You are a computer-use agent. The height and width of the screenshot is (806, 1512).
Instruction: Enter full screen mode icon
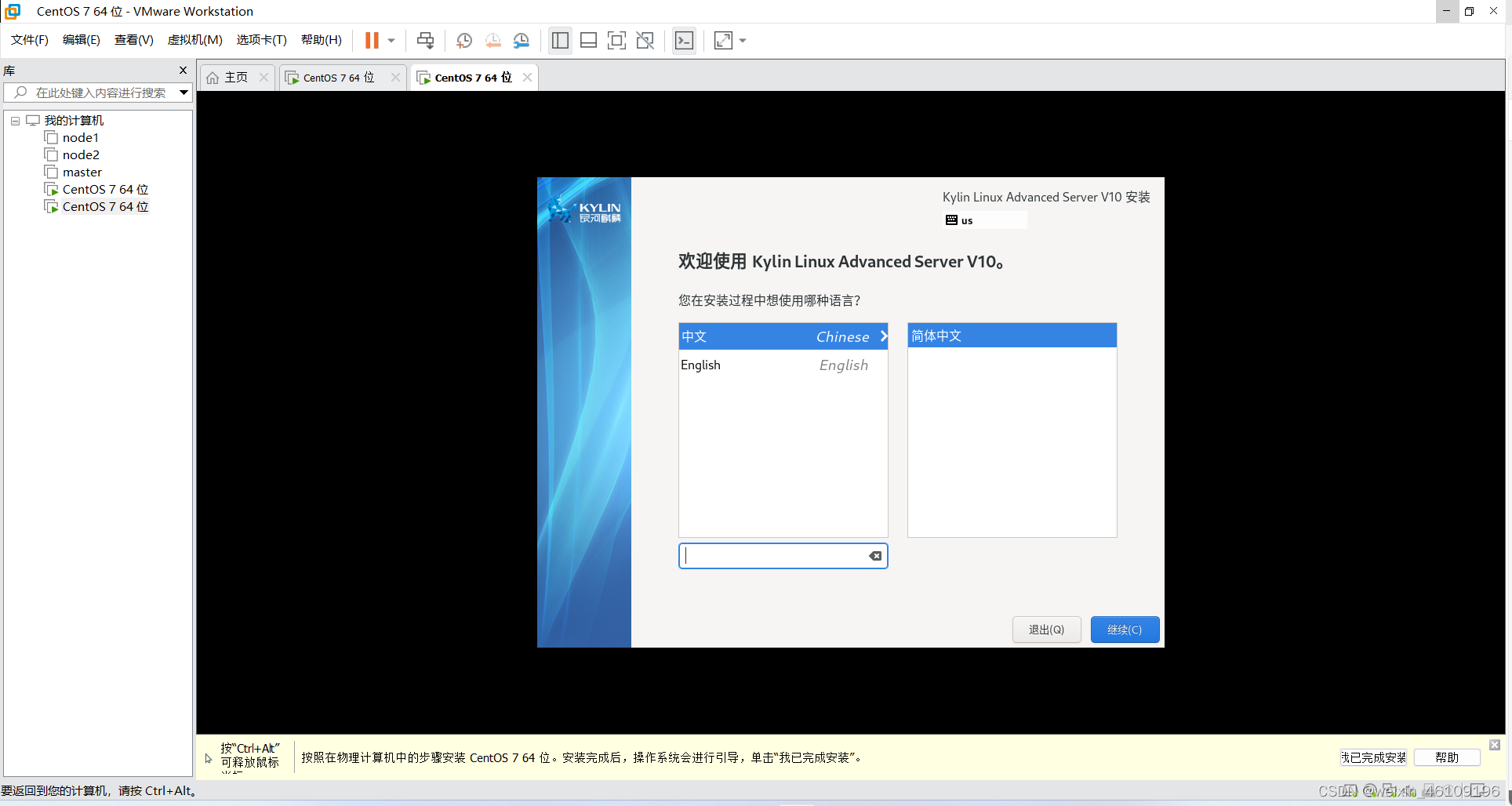click(x=616, y=40)
